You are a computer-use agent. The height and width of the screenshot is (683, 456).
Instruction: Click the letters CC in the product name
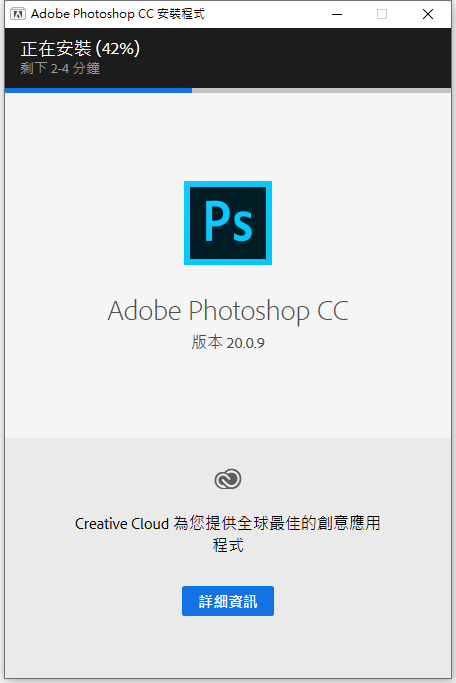[x=333, y=311]
